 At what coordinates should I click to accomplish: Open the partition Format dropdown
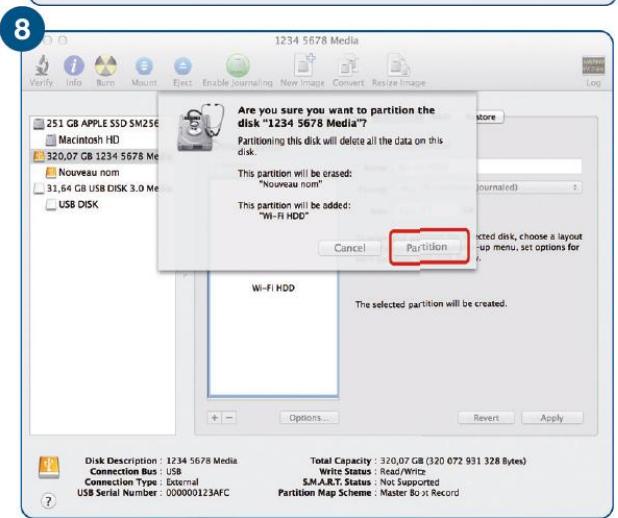tap(528, 187)
